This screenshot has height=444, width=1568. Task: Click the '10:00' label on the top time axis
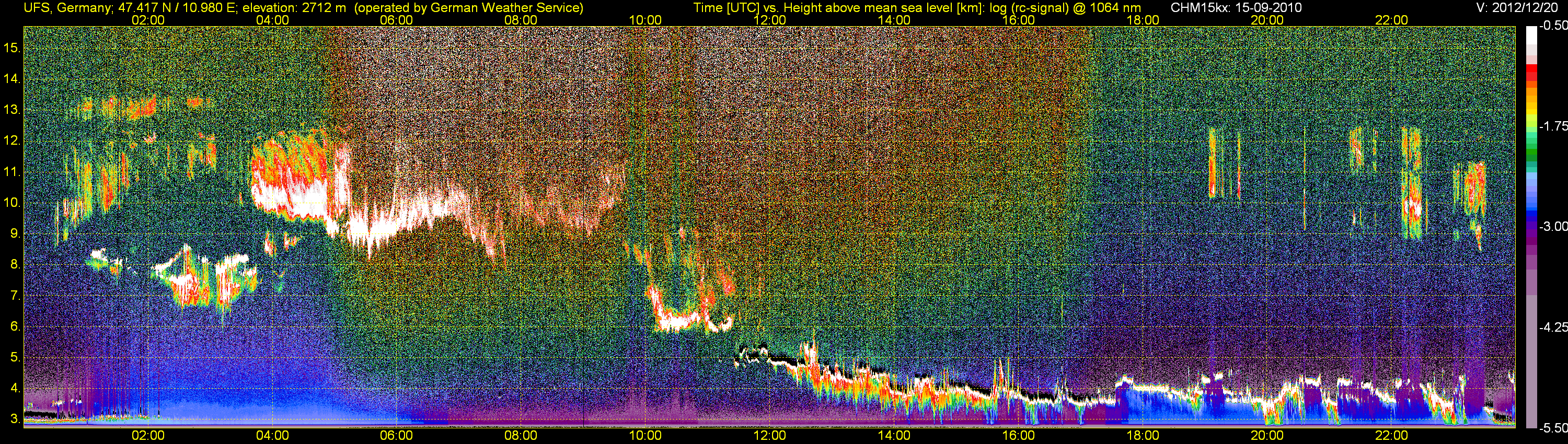(x=645, y=20)
